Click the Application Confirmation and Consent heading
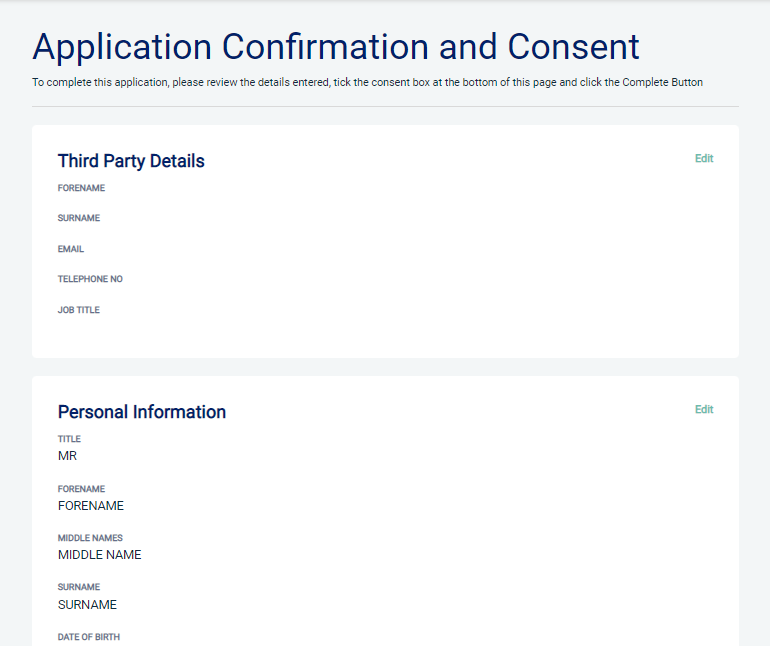Screen dimensions: 770x646 click(336, 47)
